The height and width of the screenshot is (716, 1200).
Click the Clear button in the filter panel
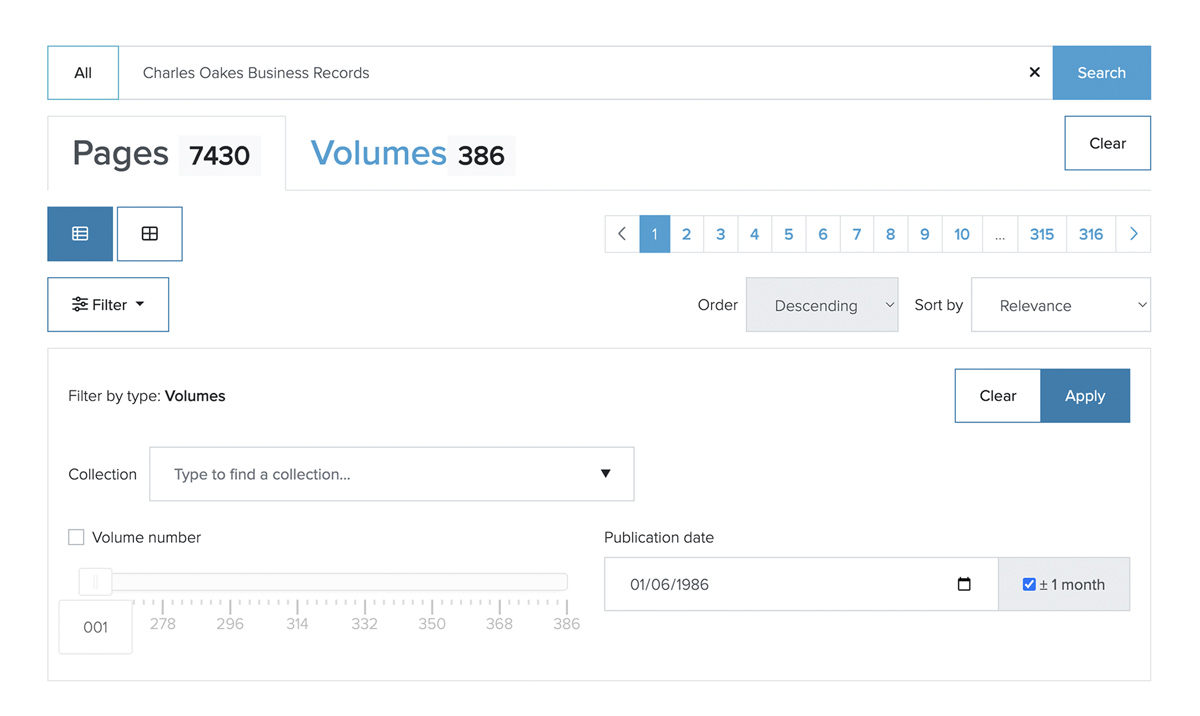[997, 396]
